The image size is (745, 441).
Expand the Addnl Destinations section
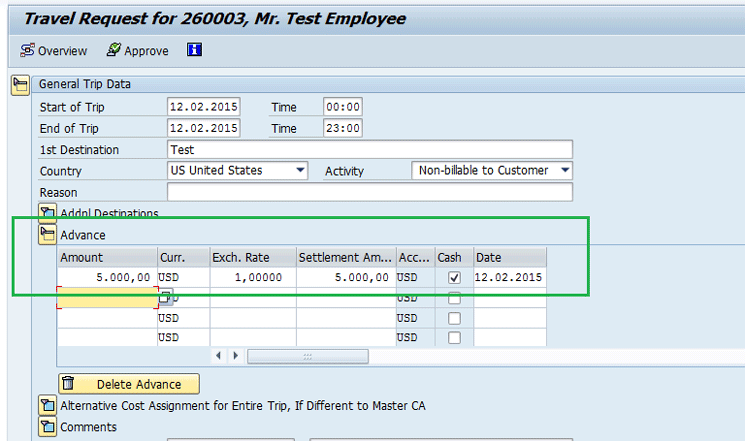[47, 212]
